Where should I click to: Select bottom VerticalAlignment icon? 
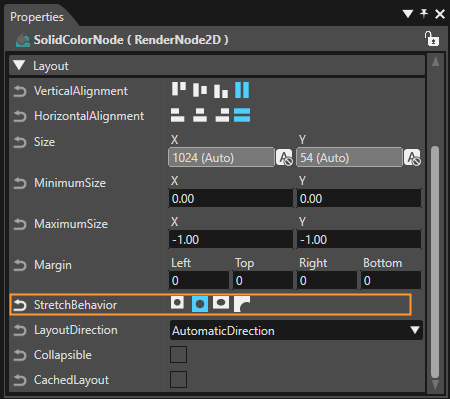pyautogui.click(x=221, y=91)
